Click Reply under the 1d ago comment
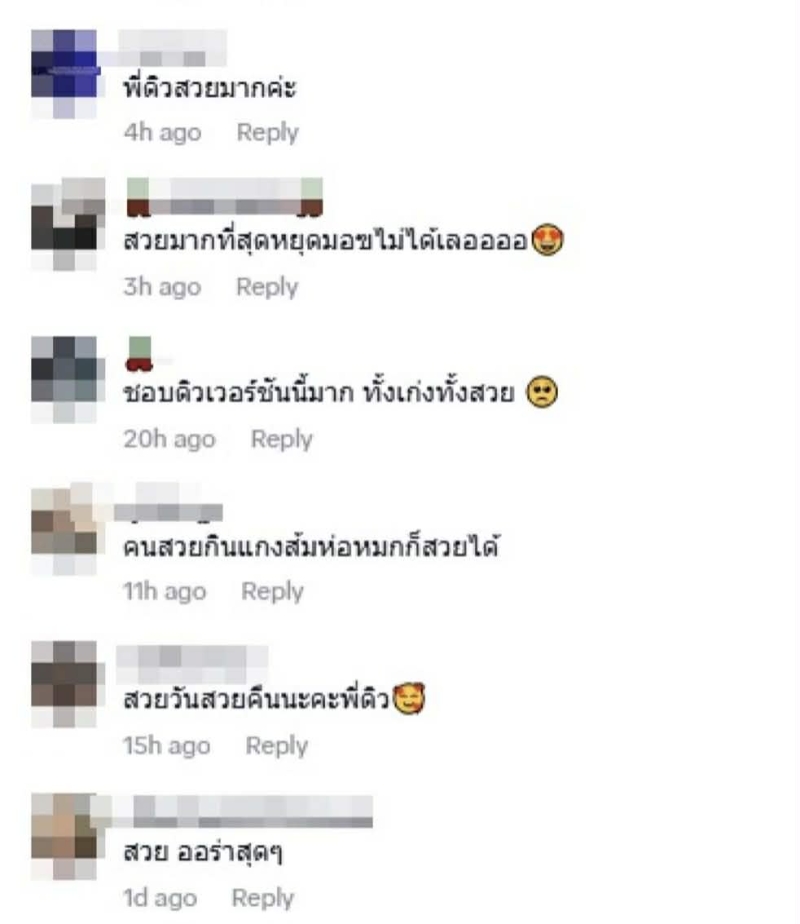The image size is (800, 924). click(263, 898)
